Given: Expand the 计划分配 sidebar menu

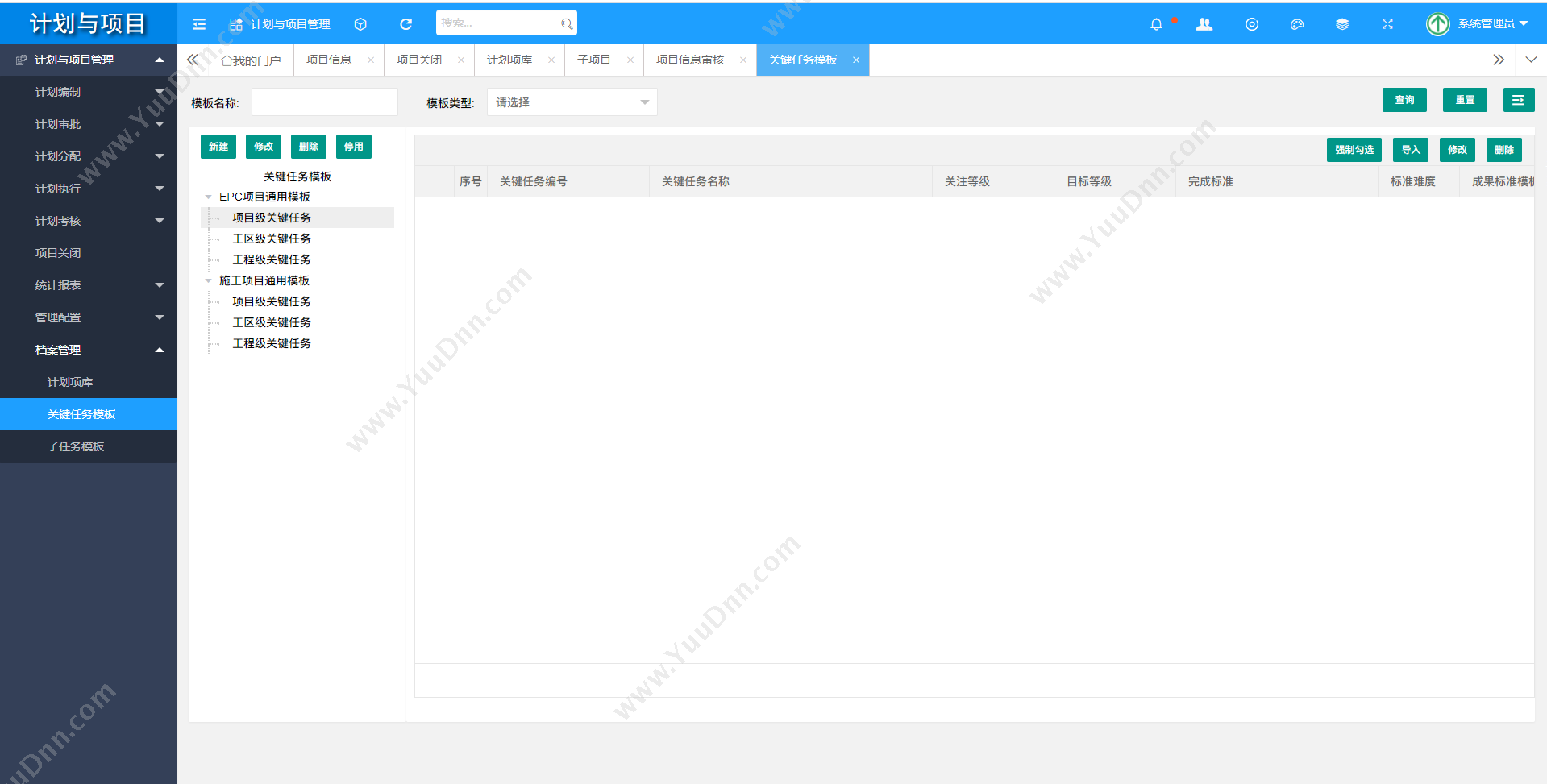Looking at the screenshot, I should pos(159,156).
